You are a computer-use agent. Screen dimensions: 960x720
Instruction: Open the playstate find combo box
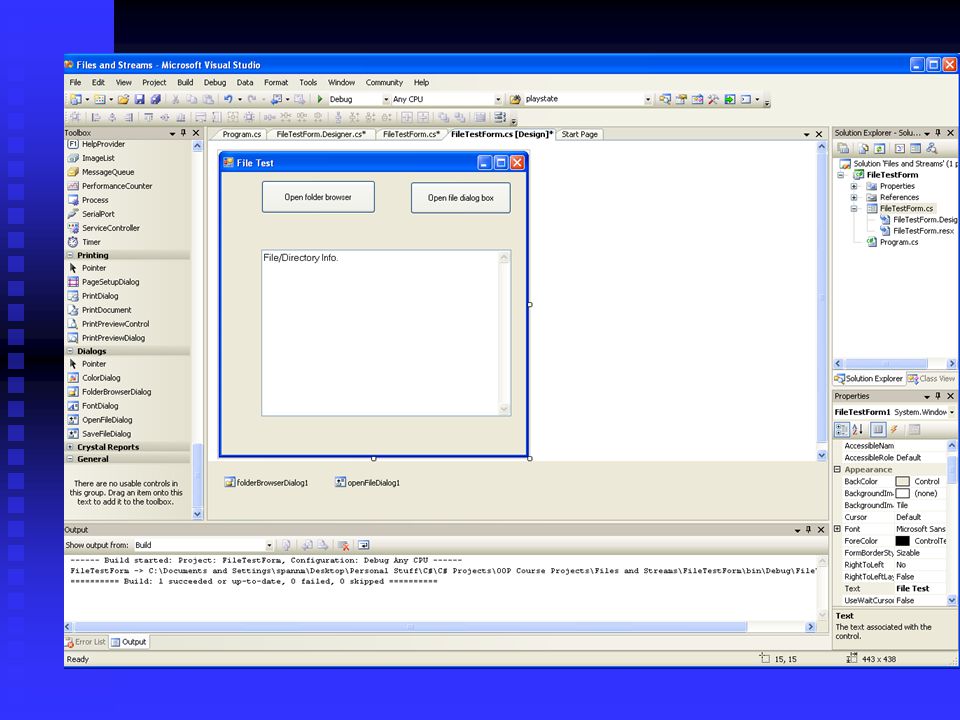(x=648, y=99)
